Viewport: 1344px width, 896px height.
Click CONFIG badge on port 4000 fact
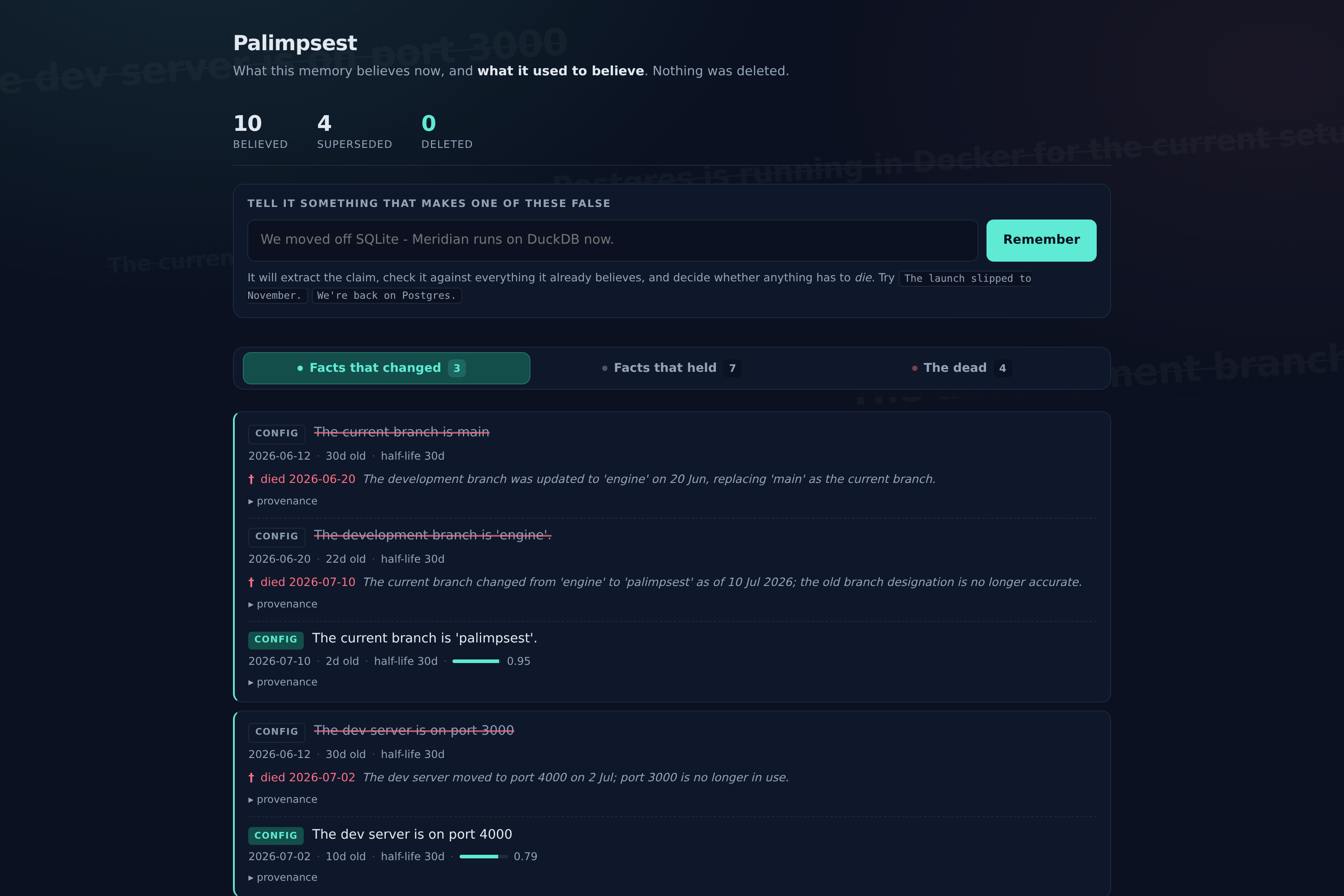276,836
